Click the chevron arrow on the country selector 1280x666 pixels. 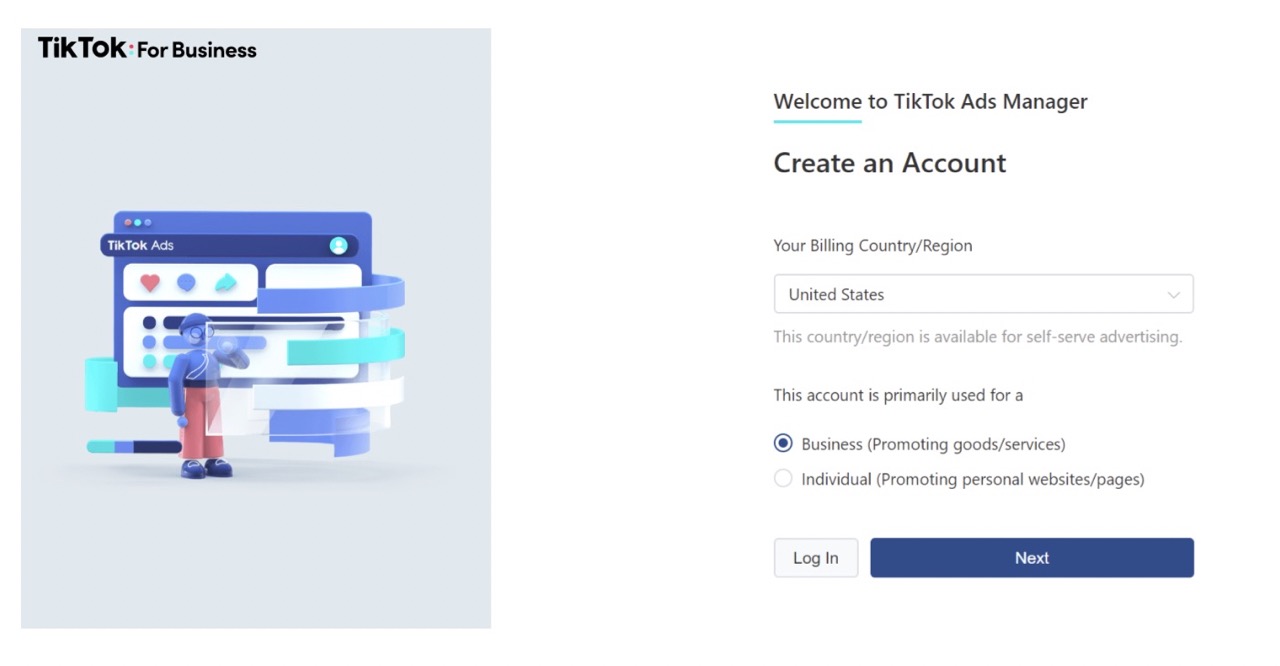[x=1173, y=295]
